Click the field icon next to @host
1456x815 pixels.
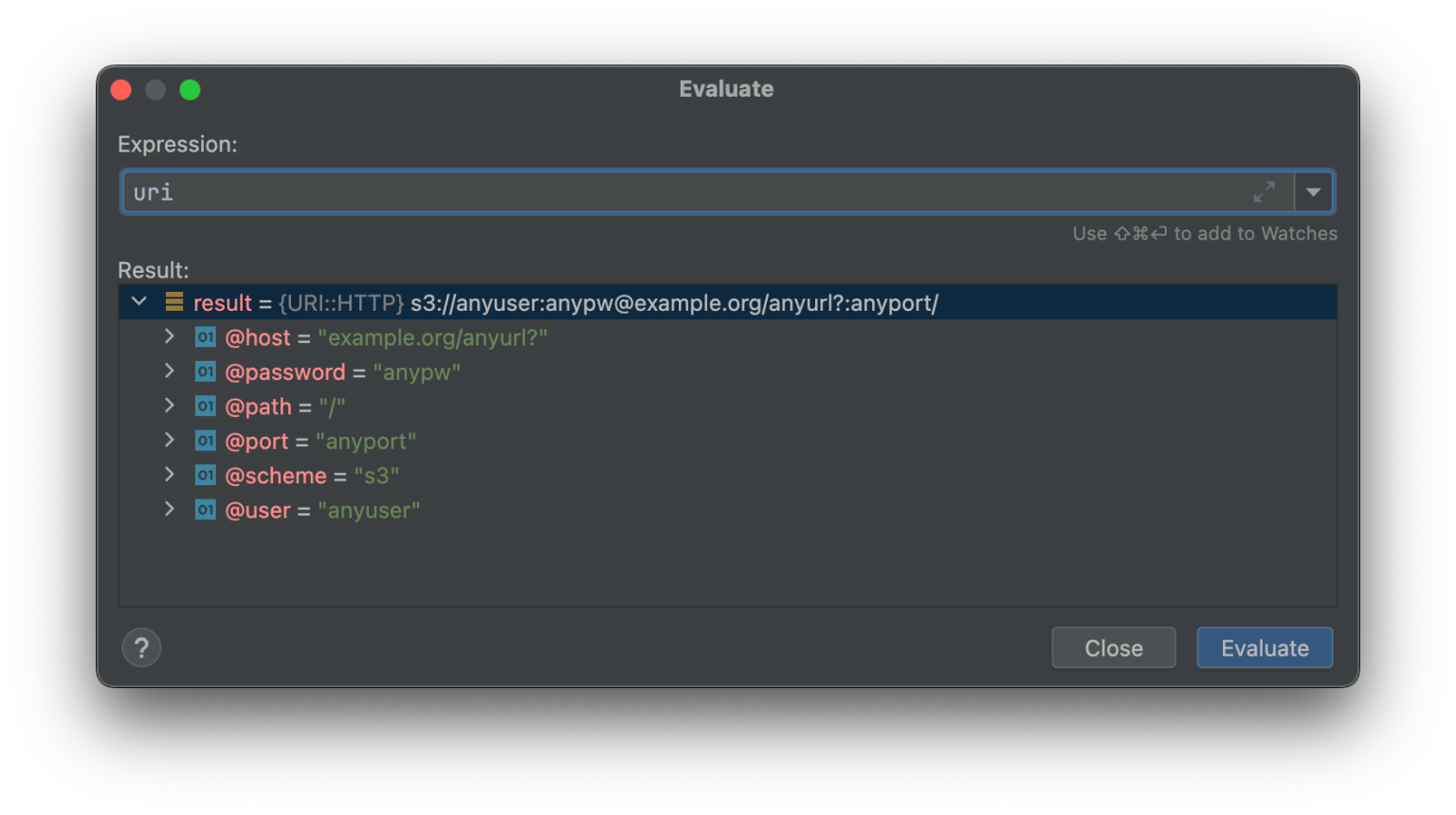(x=205, y=337)
